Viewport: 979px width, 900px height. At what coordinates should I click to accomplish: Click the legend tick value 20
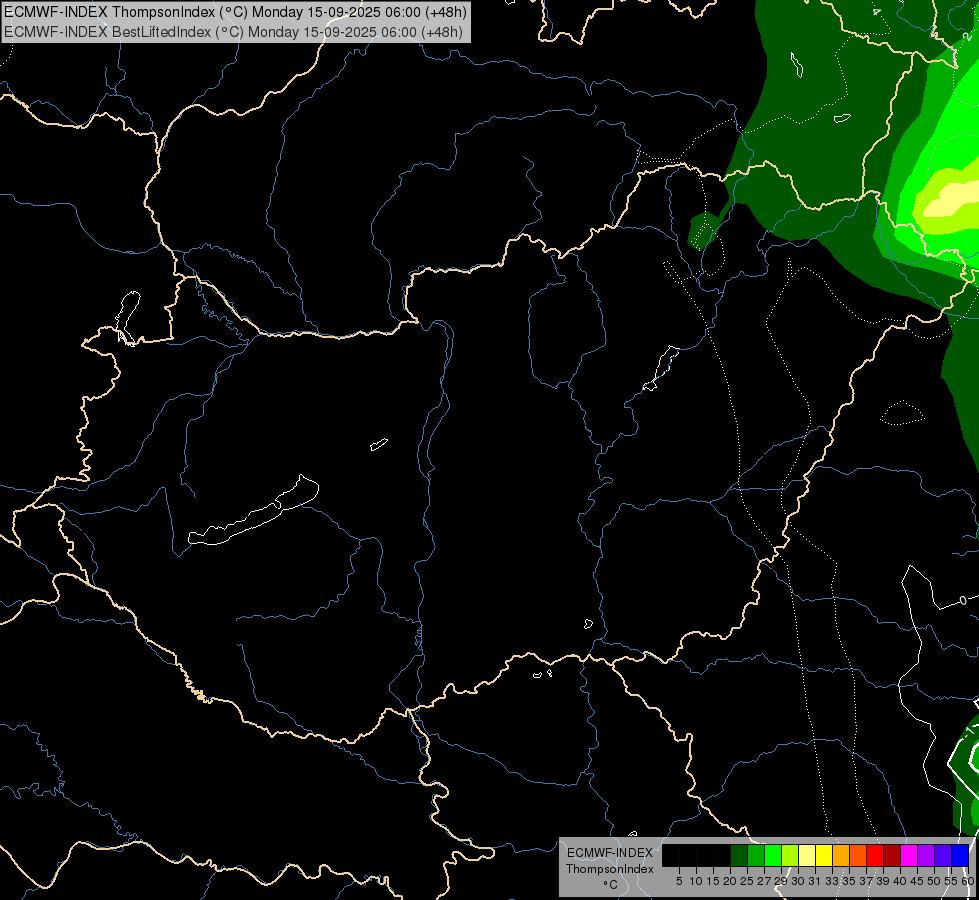[x=730, y=881]
